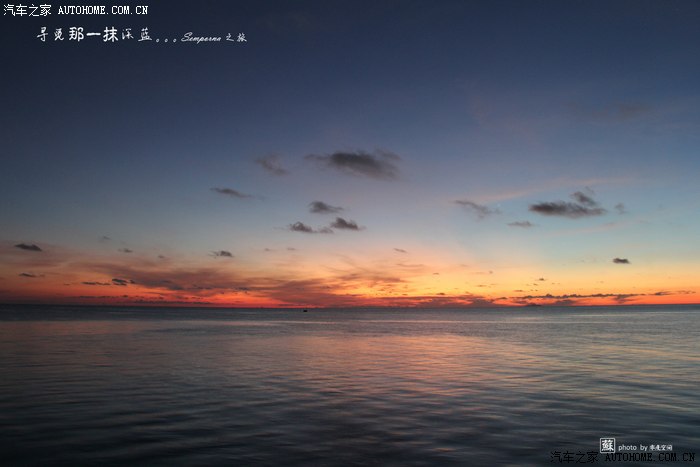Click the 汽车之家 text at bottom right
This screenshot has width=700, height=467.
tap(573, 458)
